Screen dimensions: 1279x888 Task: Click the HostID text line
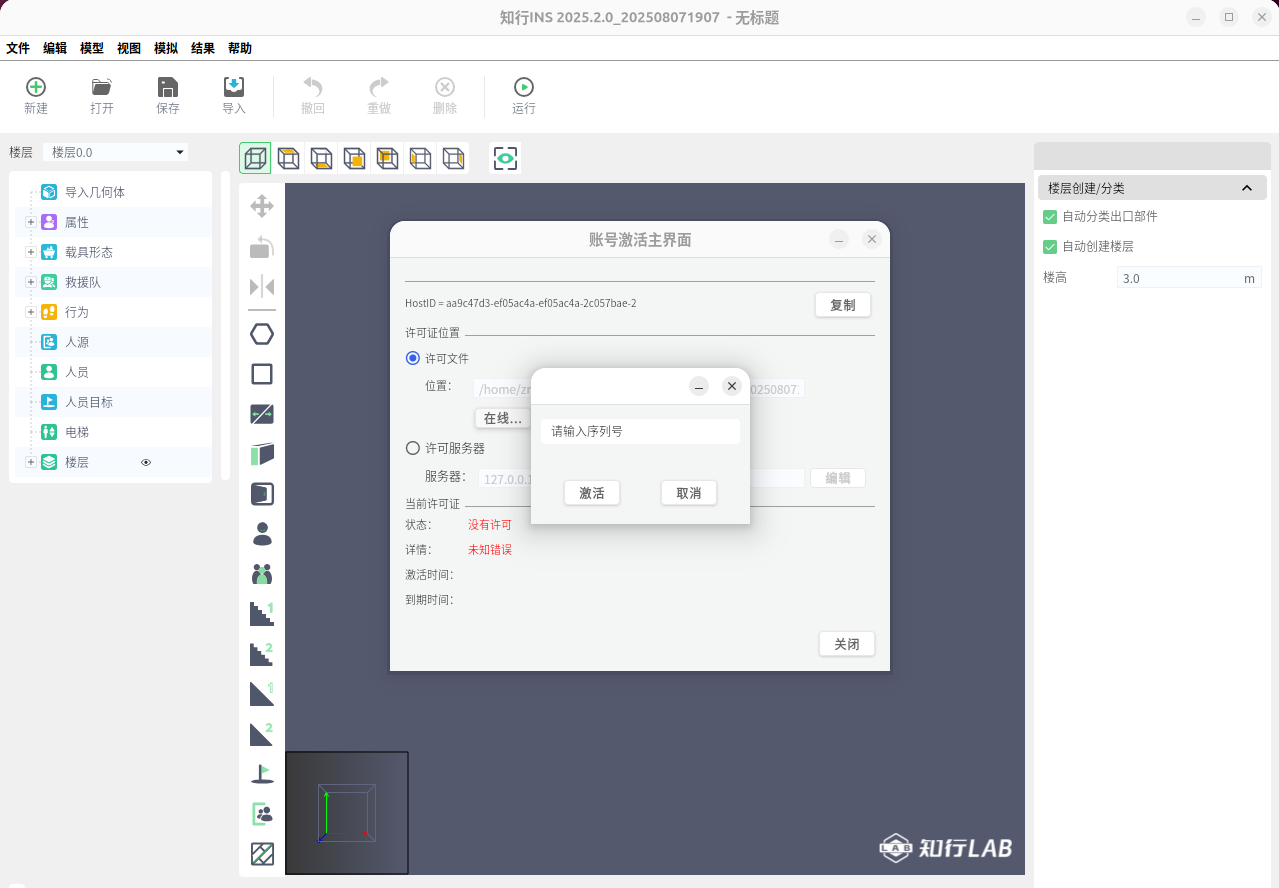point(521,303)
